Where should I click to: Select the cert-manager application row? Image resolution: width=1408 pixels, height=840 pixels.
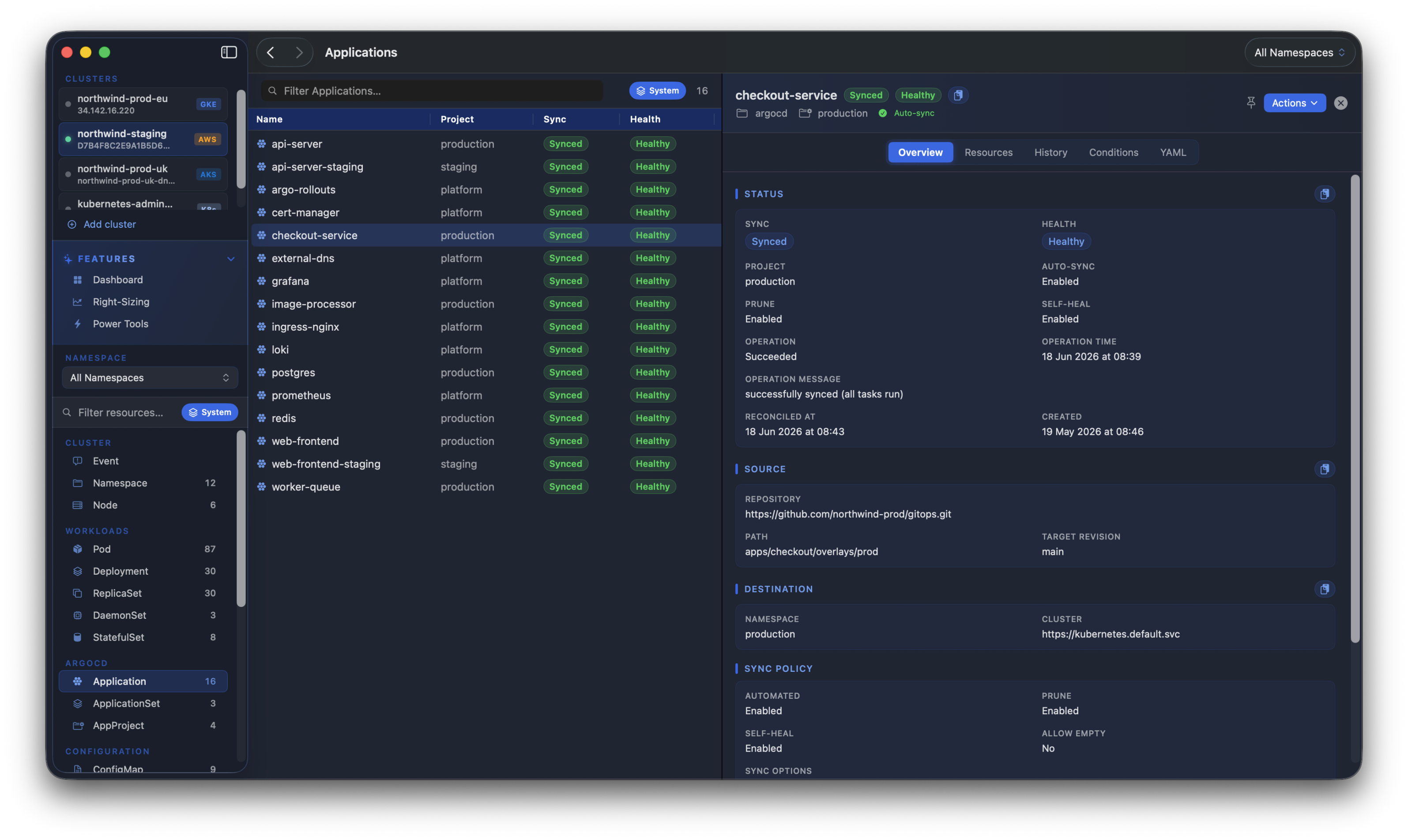coord(486,212)
